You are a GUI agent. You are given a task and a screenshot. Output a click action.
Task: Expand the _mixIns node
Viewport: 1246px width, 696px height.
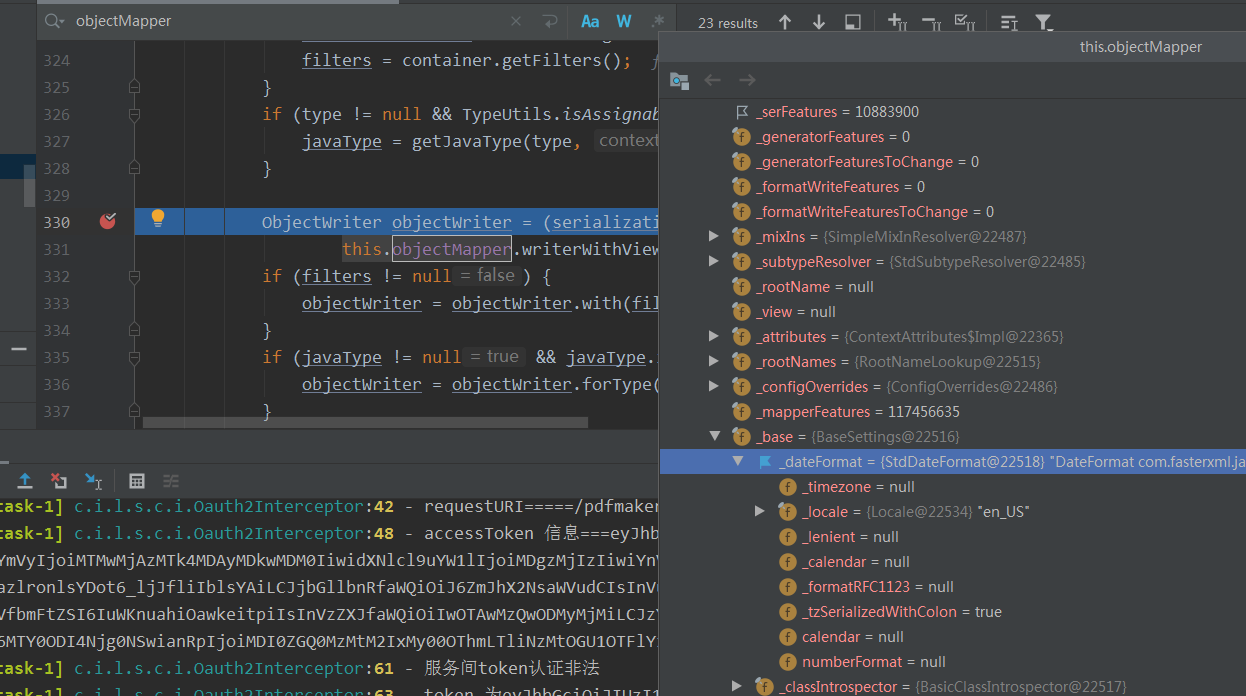[713, 236]
